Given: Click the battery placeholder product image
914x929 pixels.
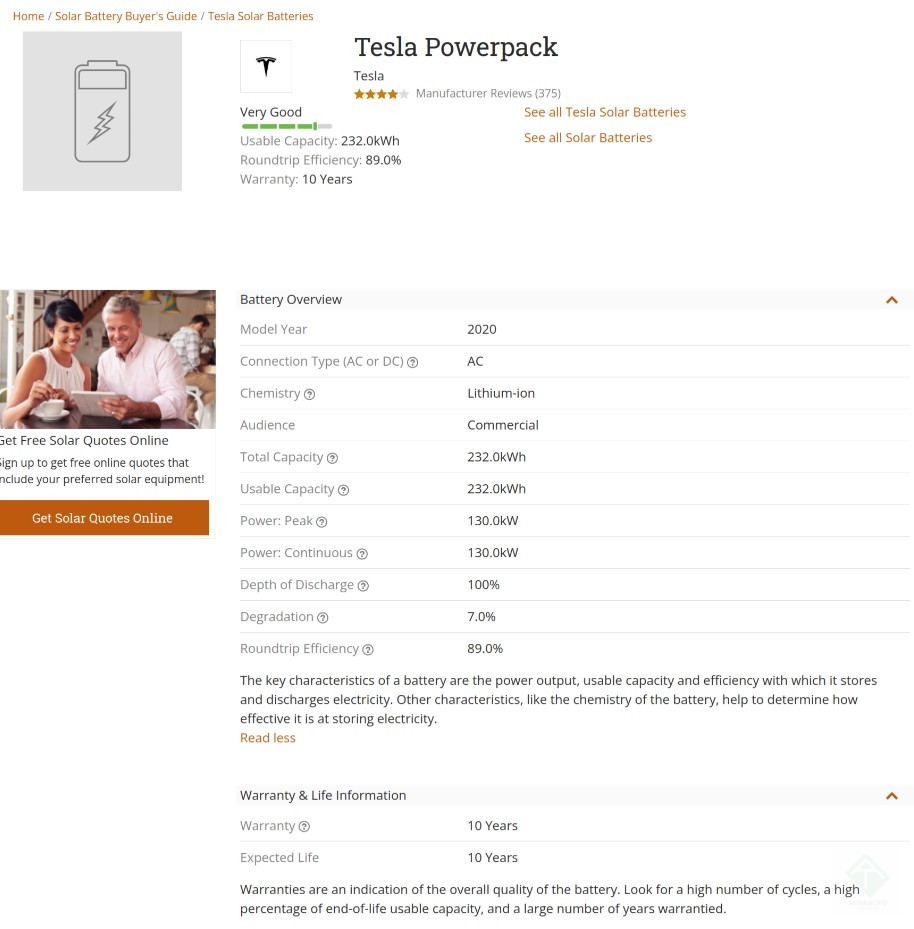Looking at the screenshot, I should point(102,111).
